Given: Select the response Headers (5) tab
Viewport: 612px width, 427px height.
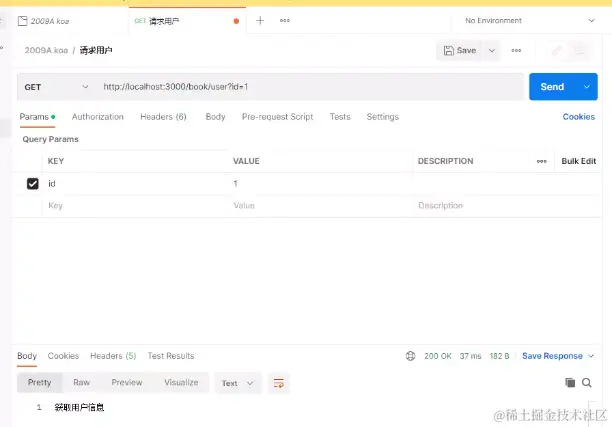Looking at the screenshot, I should [x=113, y=356].
